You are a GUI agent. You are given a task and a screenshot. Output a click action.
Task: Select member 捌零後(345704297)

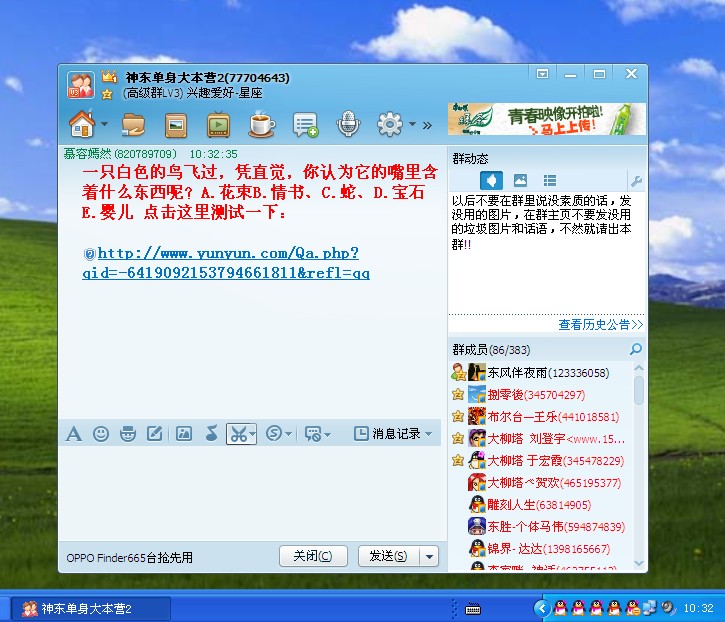[541, 395]
